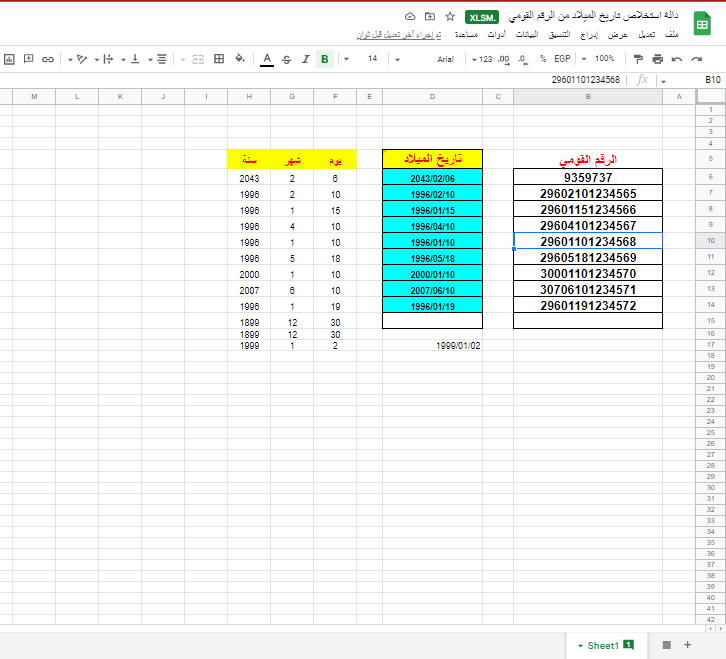
Task: Click the move to folder icon
Action: tap(430, 17)
